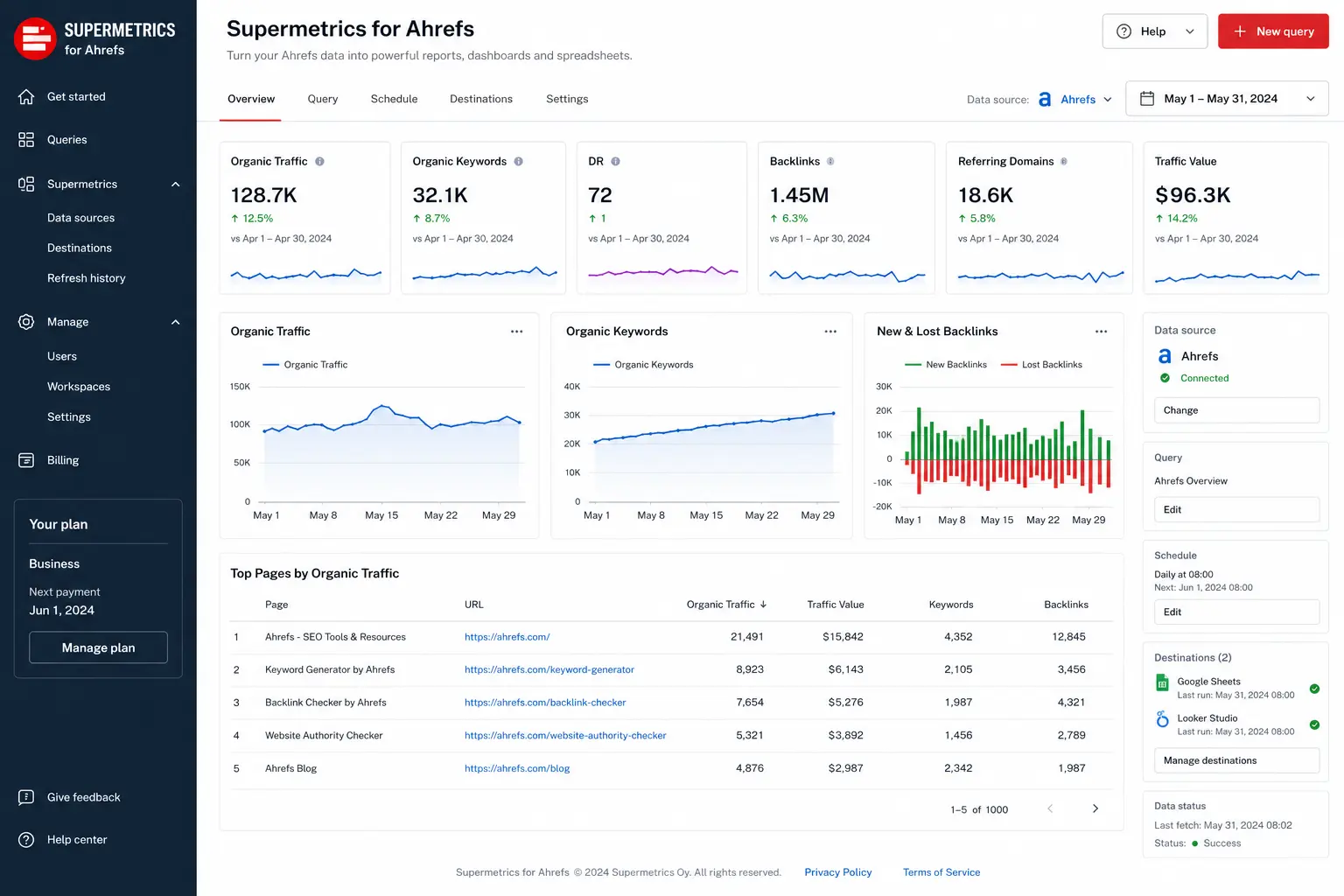The width and height of the screenshot is (1344, 896).
Task: Click the Billing icon in sidebar
Action: click(26, 460)
